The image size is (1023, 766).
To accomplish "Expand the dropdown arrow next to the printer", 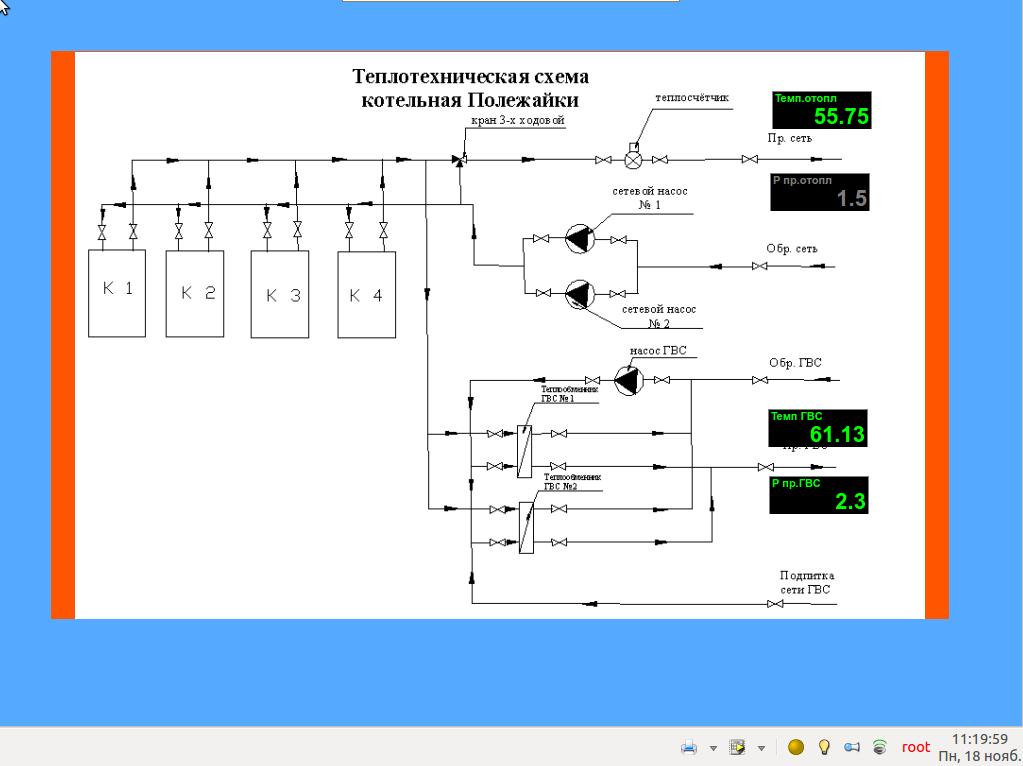I will (x=713, y=748).
